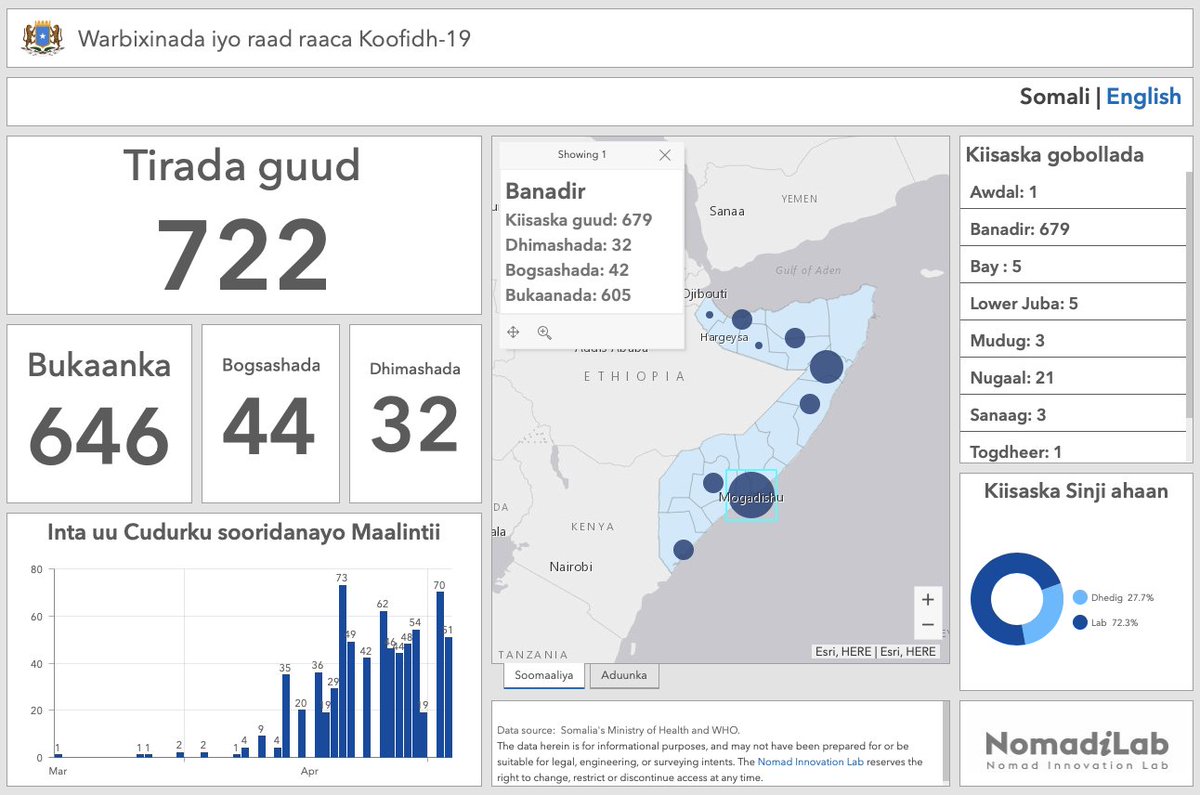Click the bar labeled 62 in daily chart
Screen dimensions: 1200x795
point(383,684)
